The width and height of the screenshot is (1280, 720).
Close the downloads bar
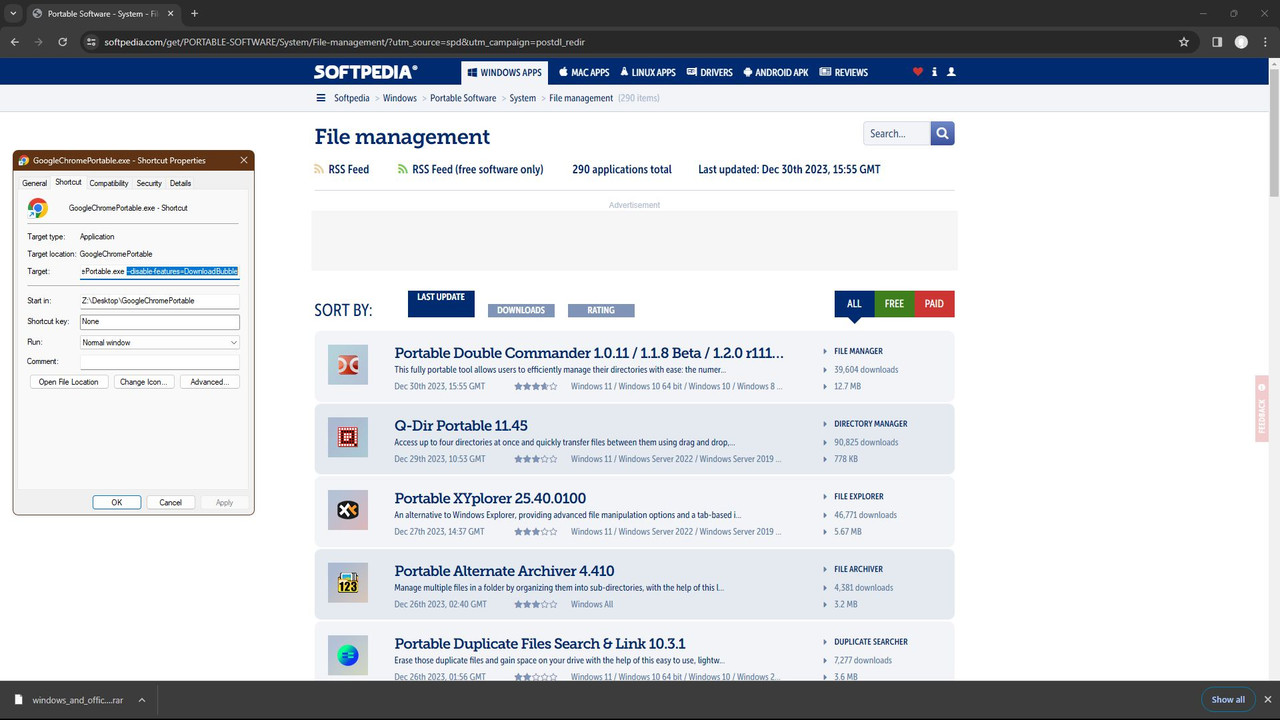click(x=1268, y=699)
